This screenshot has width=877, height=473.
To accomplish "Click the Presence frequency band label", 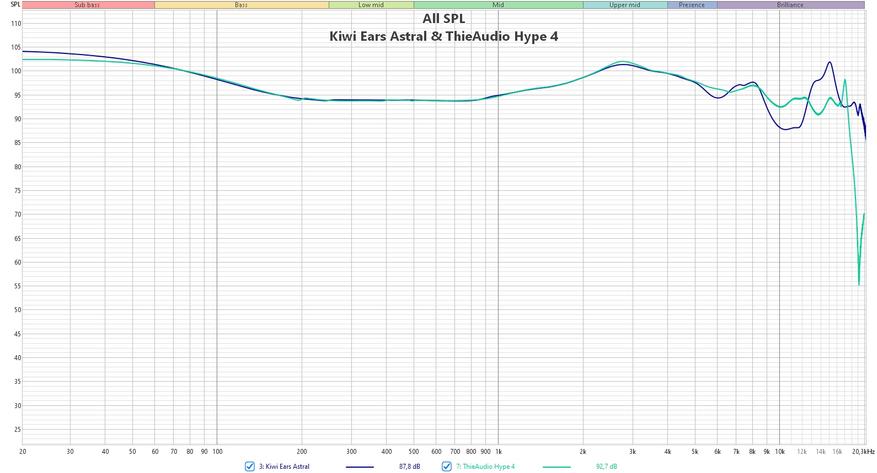I will (x=692, y=5).
